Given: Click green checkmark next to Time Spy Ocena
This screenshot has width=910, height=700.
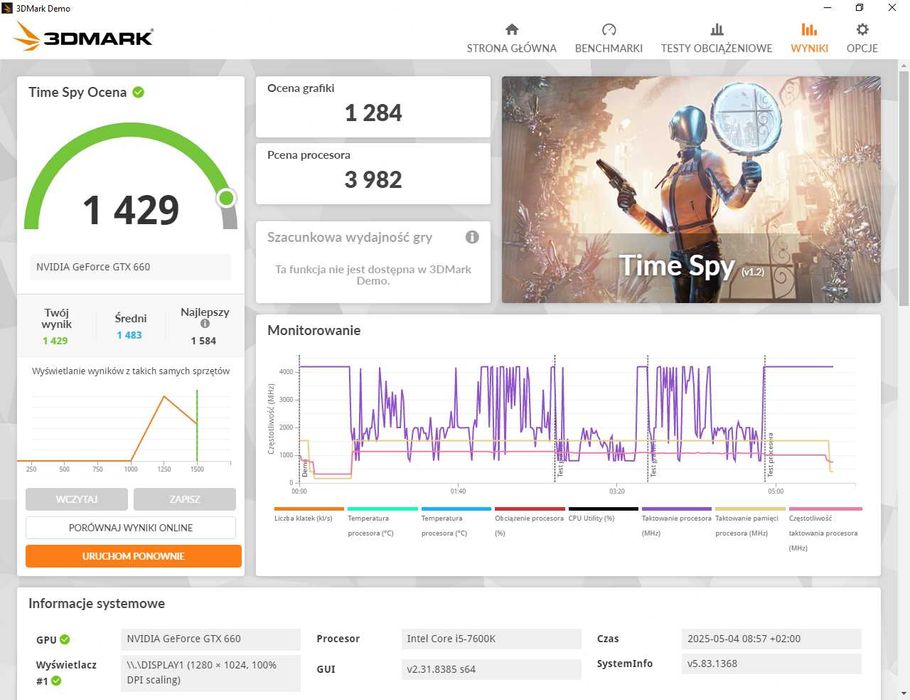Looking at the screenshot, I should (x=138, y=92).
